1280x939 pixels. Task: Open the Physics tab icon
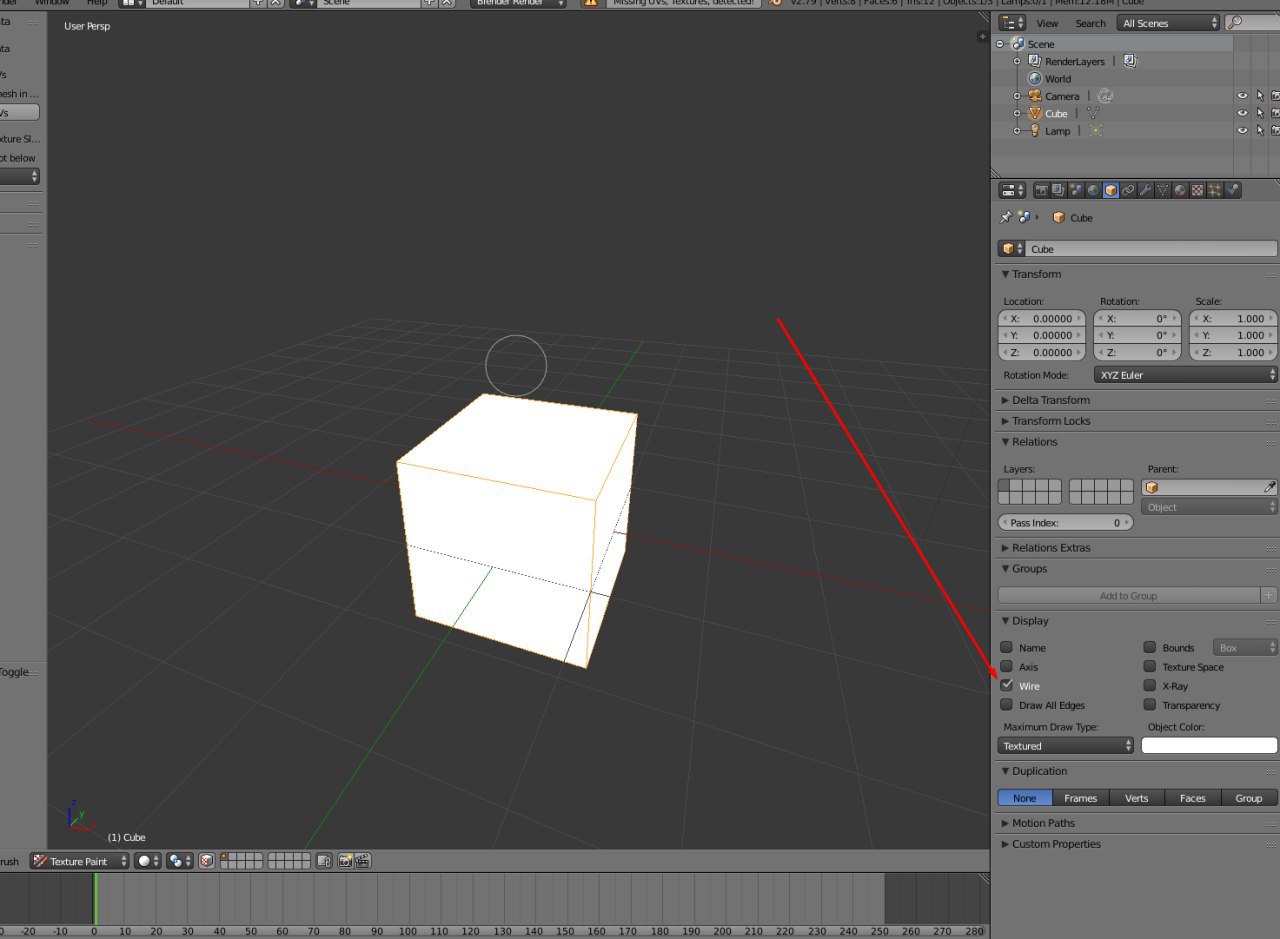[1233, 190]
